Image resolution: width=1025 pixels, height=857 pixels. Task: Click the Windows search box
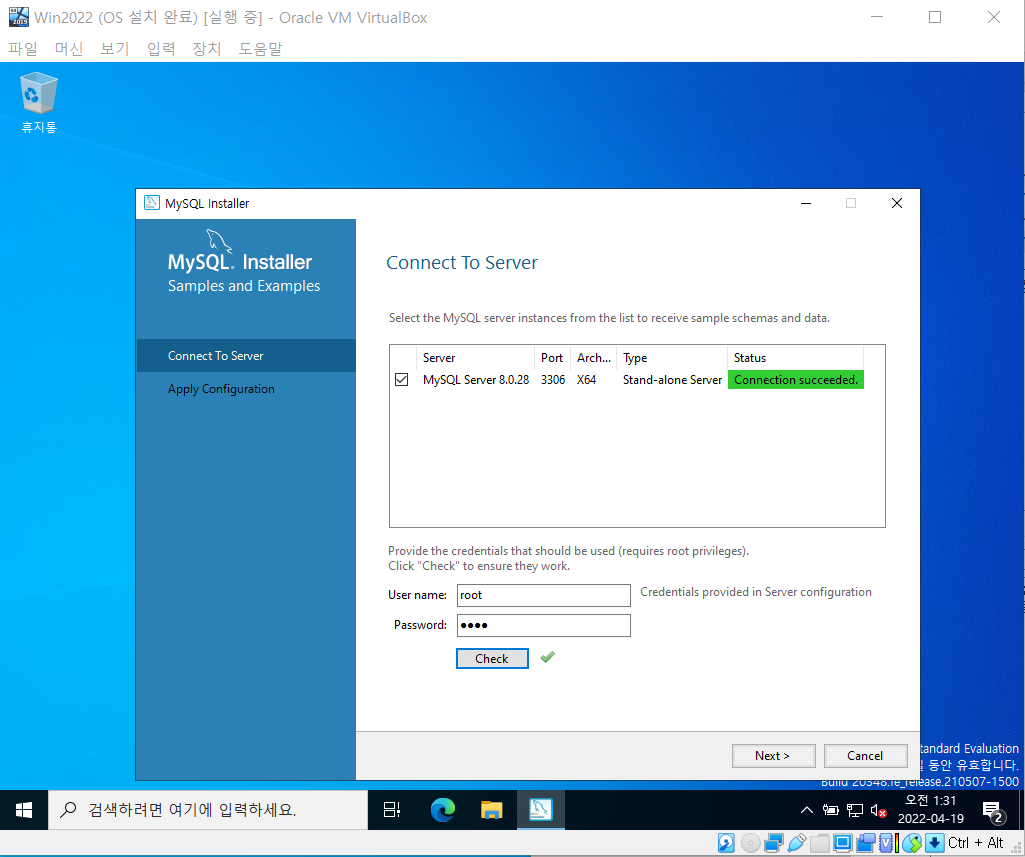pyautogui.click(x=208, y=811)
